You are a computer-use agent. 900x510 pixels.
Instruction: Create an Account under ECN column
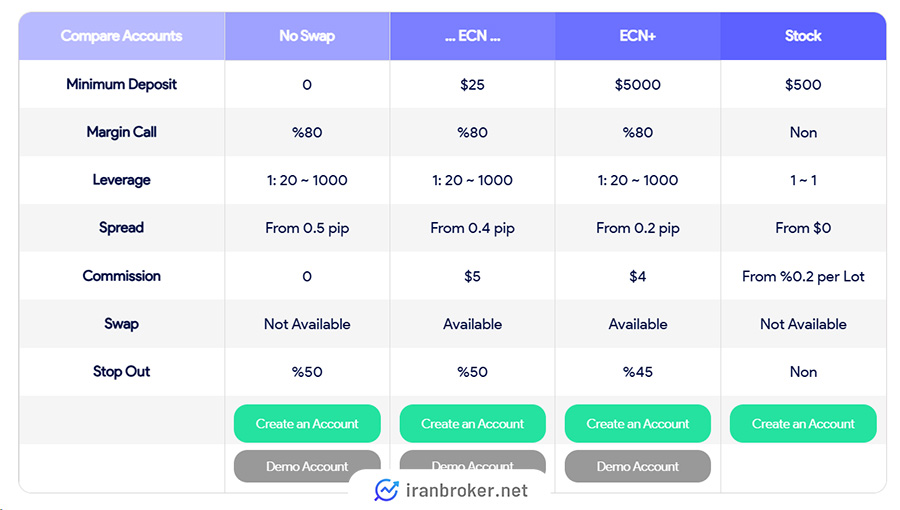click(472, 423)
